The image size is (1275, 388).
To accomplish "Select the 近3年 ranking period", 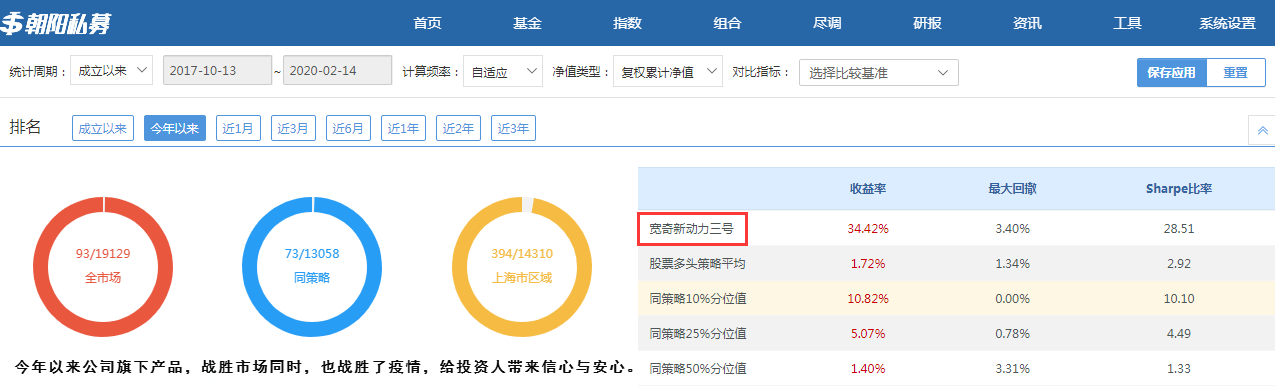I will point(514,128).
